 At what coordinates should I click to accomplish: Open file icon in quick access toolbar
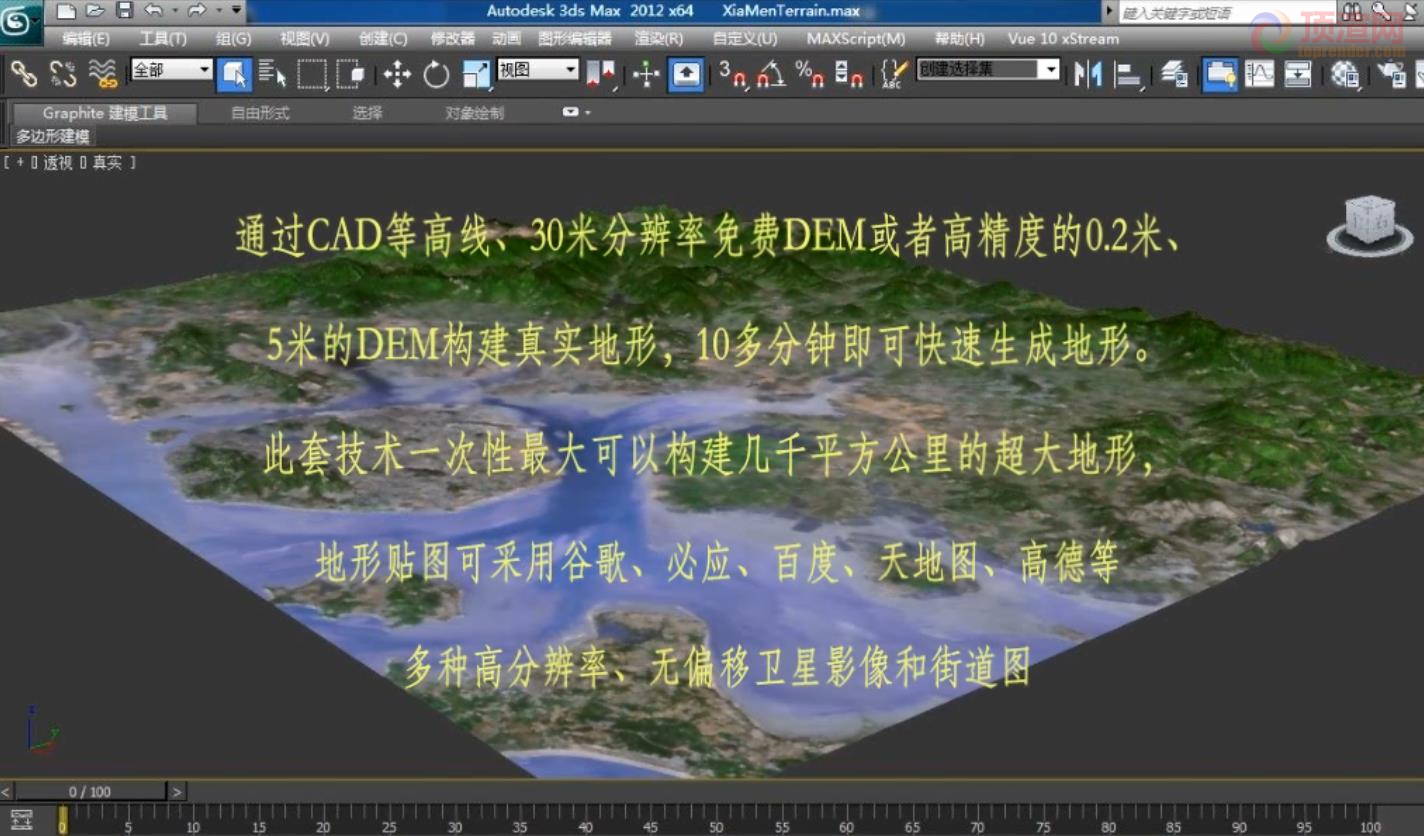(x=94, y=11)
